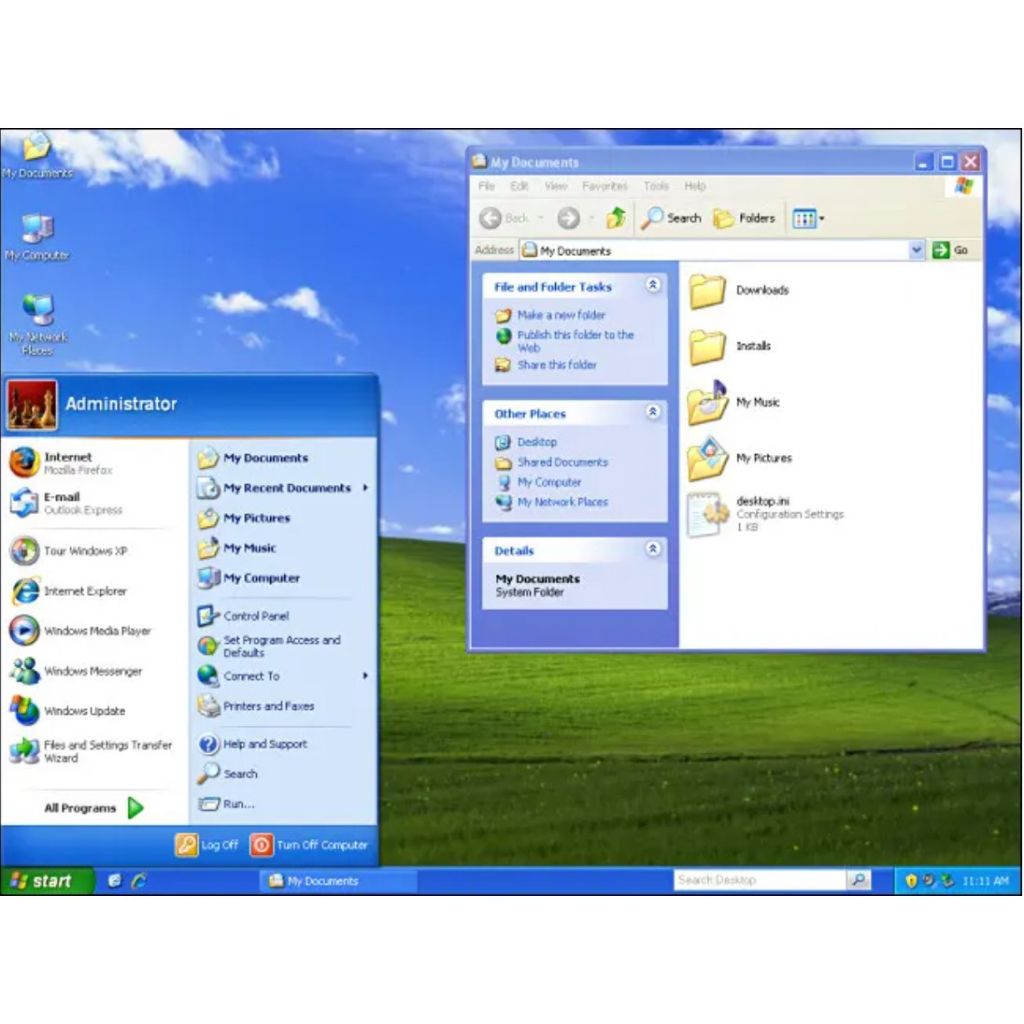
Task: Click the My Computer desktop icon
Action: pos(37,237)
